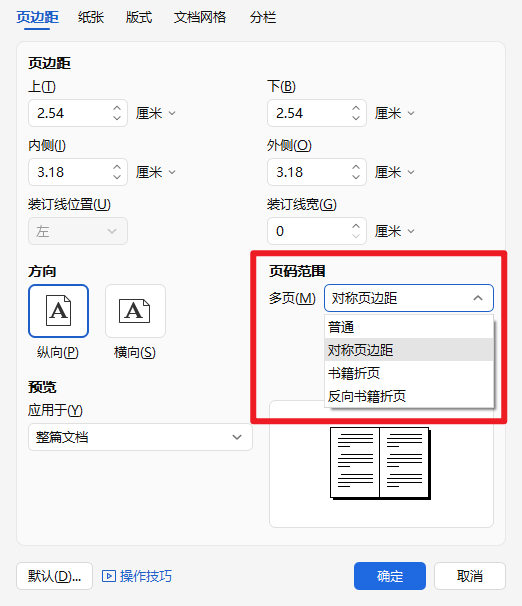
Task: Open unit dropdown 厘米 for gutter width
Action: click(x=394, y=232)
